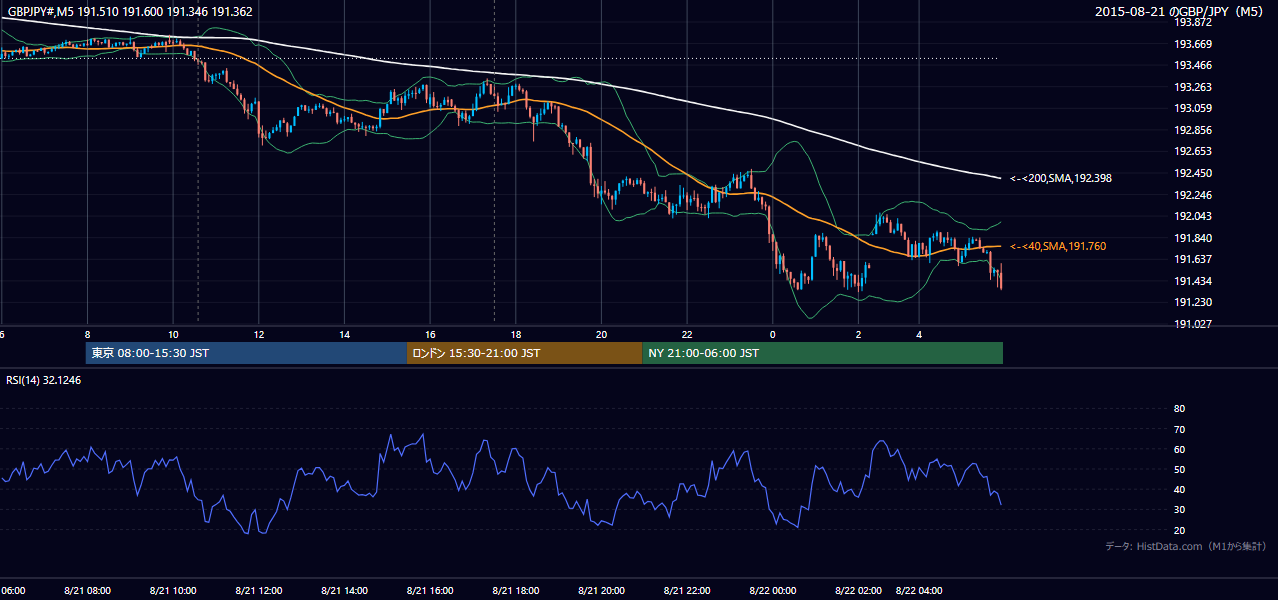
Task: Click the price axis value 191.027
Action: pyautogui.click(x=1194, y=324)
